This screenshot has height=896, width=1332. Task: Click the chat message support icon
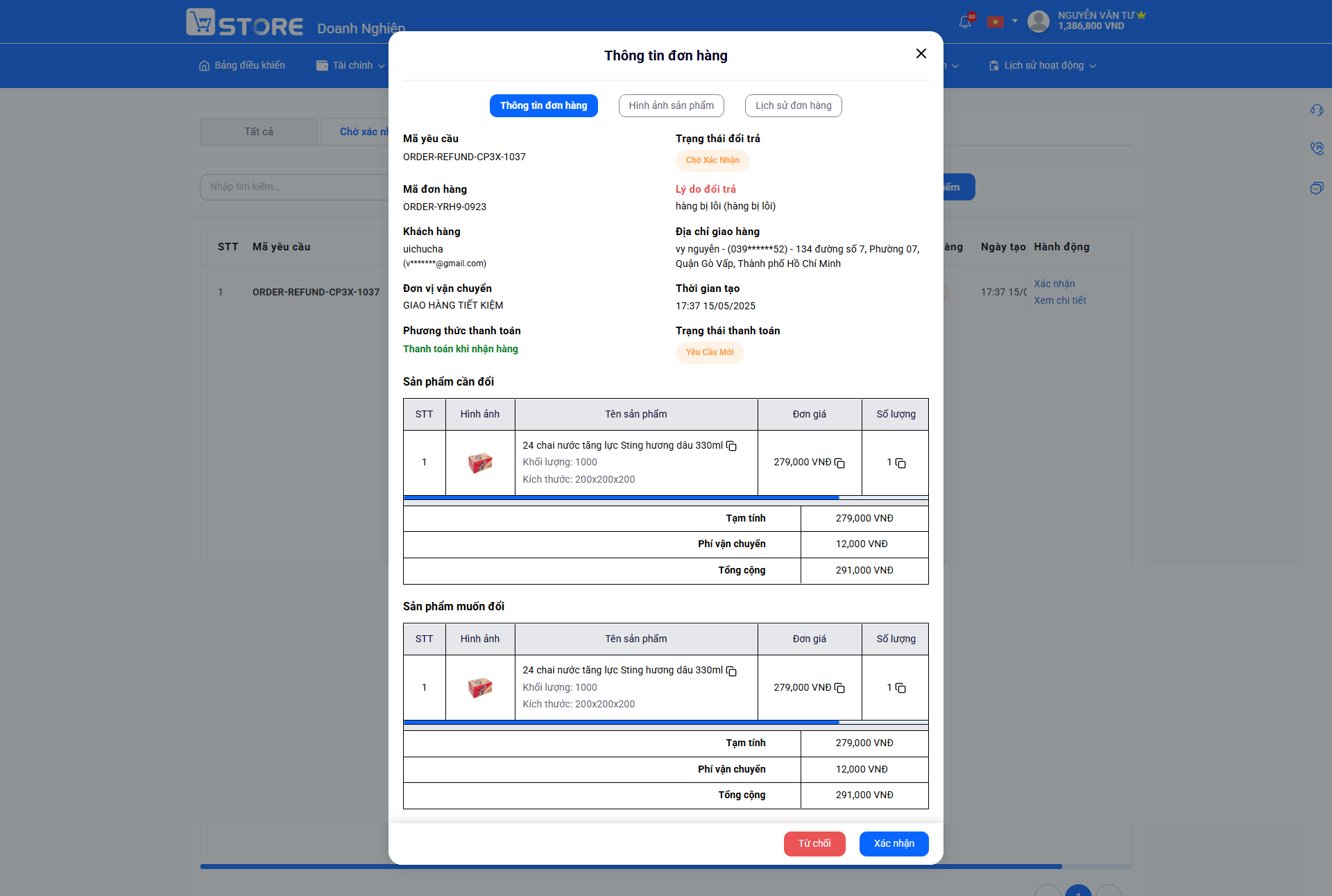[1317, 188]
